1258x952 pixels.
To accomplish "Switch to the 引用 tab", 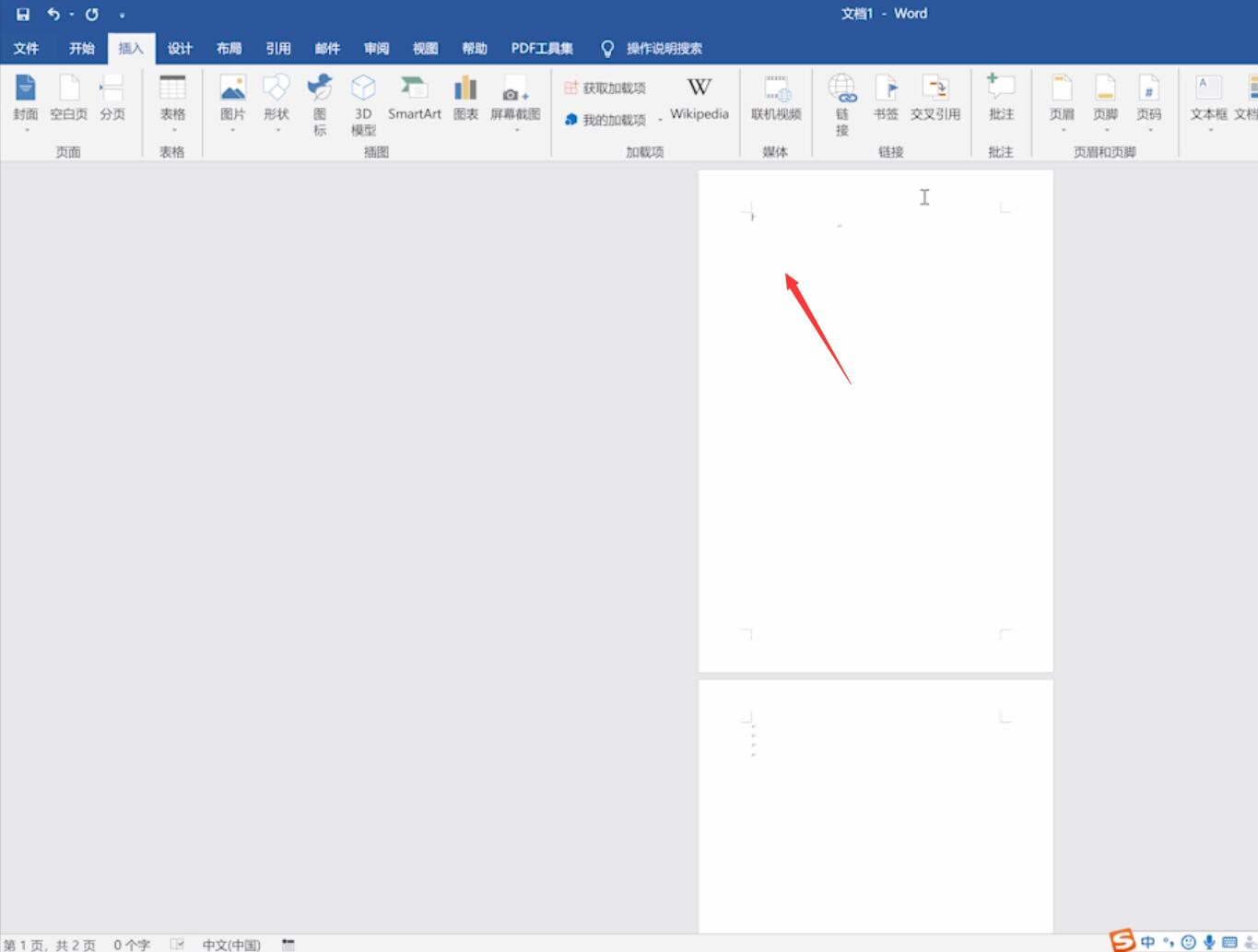I will pyautogui.click(x=278, y=48).
